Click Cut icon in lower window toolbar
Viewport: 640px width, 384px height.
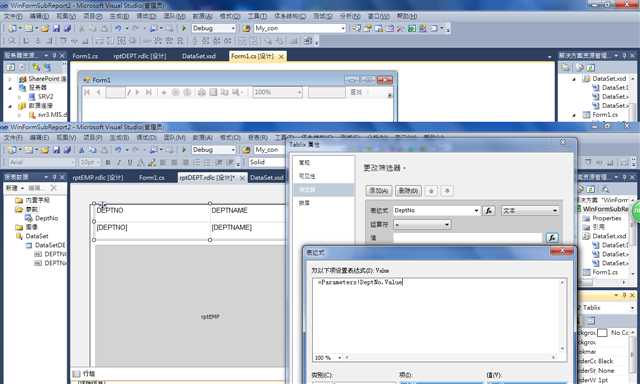coord(82,150)
